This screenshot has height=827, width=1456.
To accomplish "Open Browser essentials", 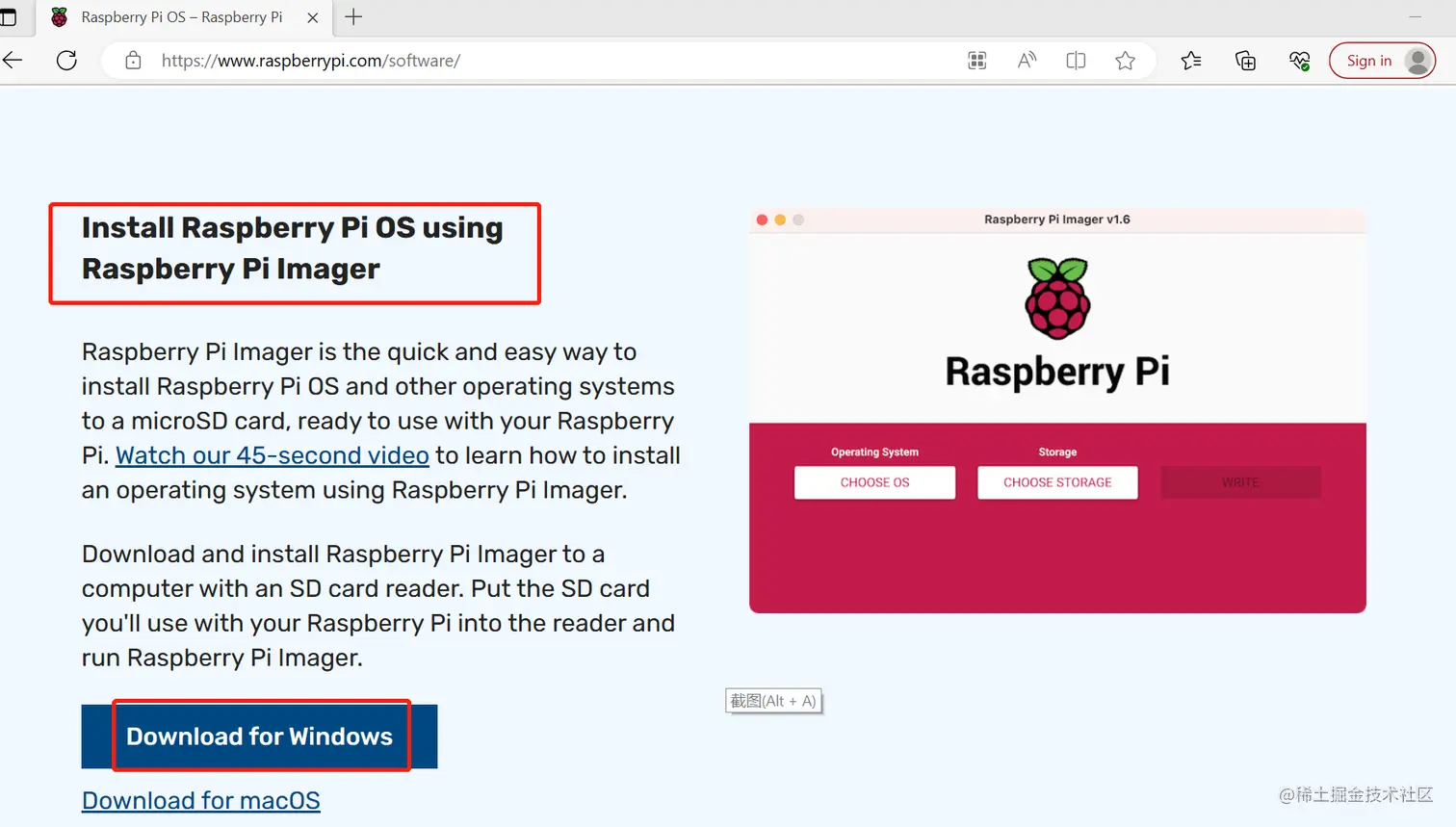I will (x=1299, y=60).
